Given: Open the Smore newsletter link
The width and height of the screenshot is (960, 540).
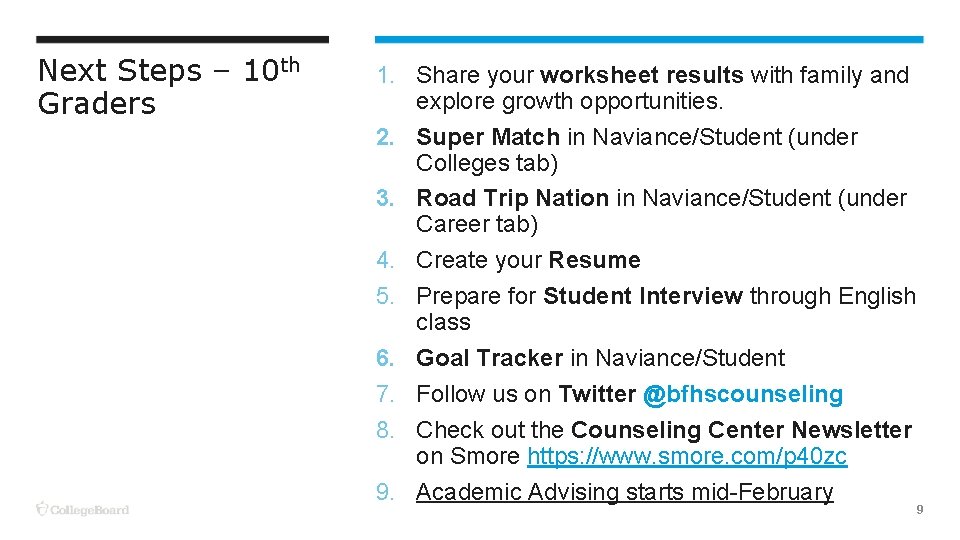Looking at the screenshot, I should click(687, 456).
